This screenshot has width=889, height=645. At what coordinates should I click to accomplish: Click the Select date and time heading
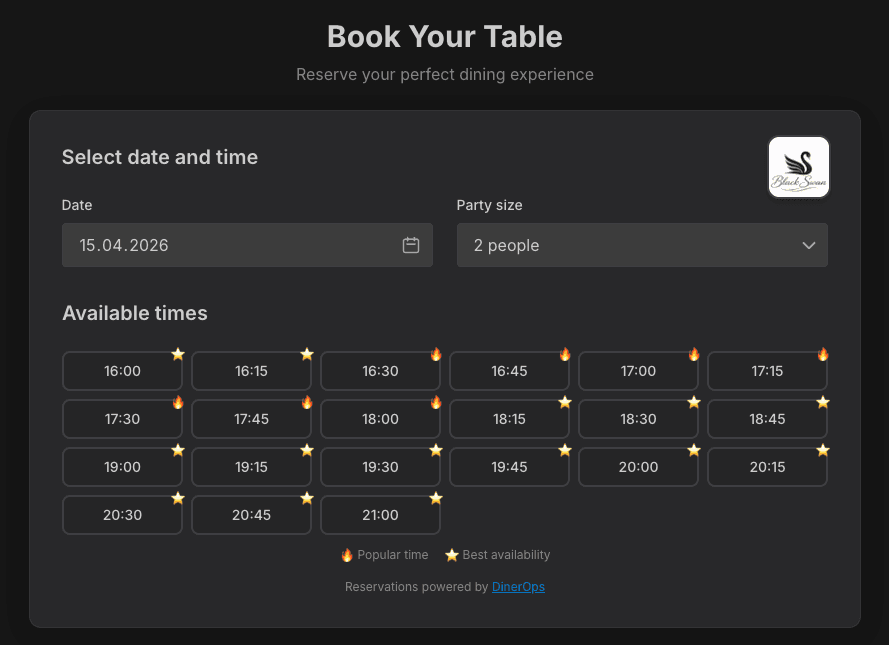pyautogui.click(x=160, y=157)
